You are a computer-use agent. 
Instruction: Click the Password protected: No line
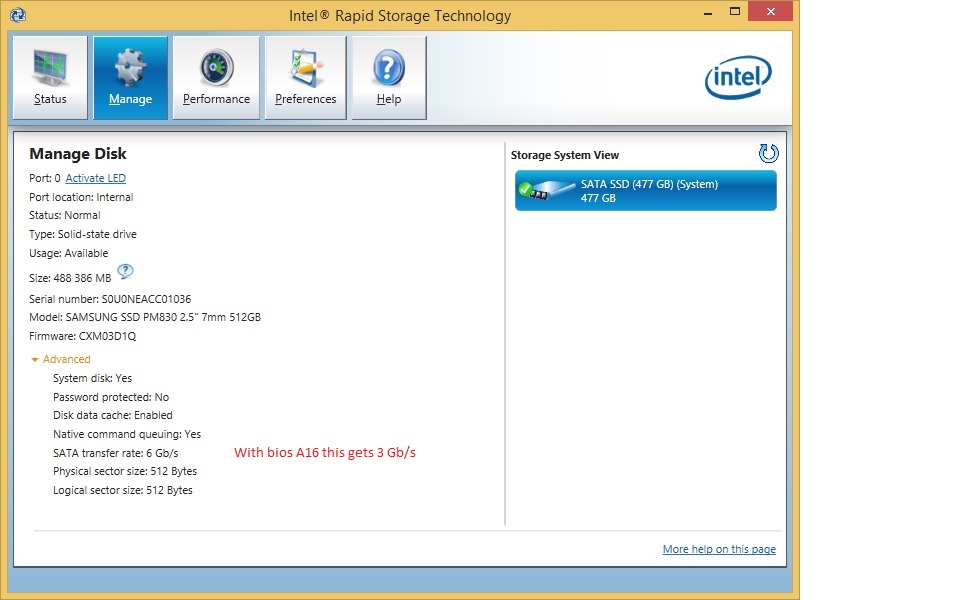(x=111, y=397)
